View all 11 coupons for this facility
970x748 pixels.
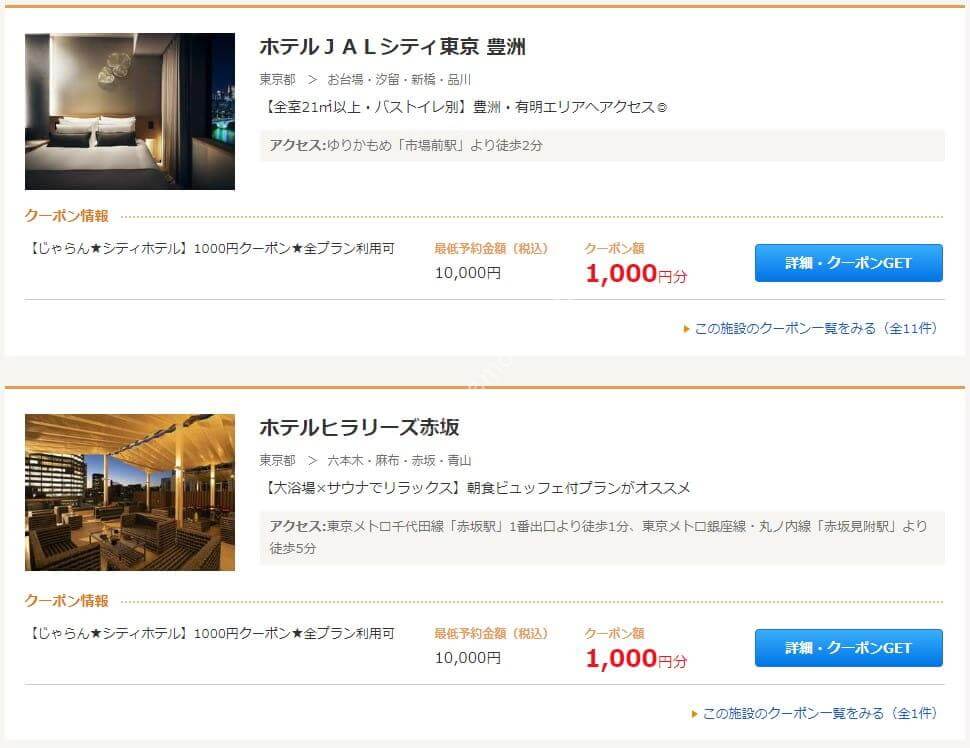(x=815, y=329)
